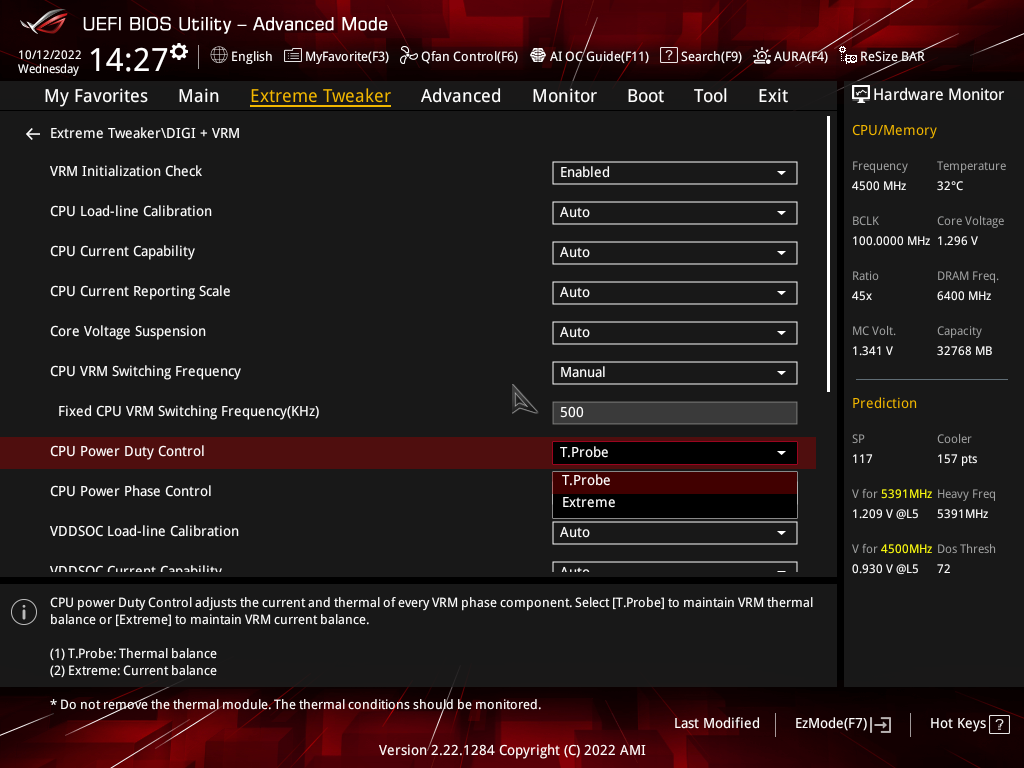The image size is (1024, 768).
Task: Click the AURA lighting icon
Action: [761, 56]
